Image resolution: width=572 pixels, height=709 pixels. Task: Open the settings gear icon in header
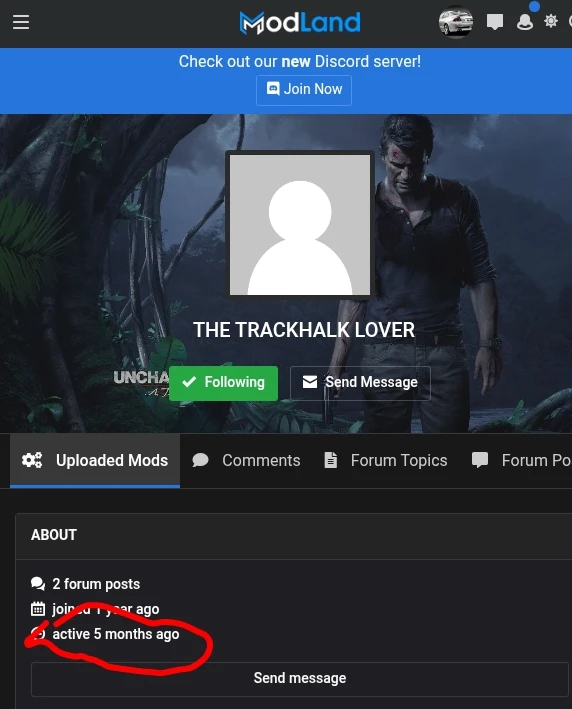pyautogui.click(x=551, y=21)
